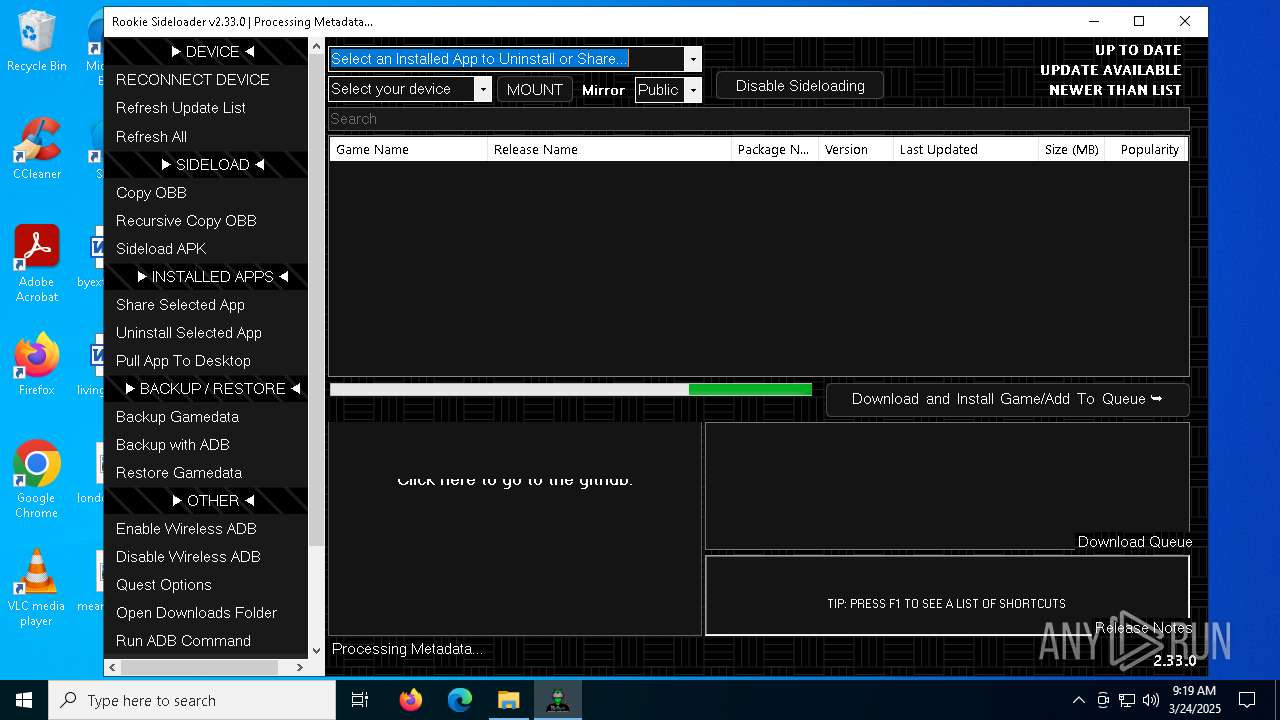Click Download and Install Game/Add To Queue
This screenshot has height=720, width=1280.
pyautogui.click(x=1007, y=399)
